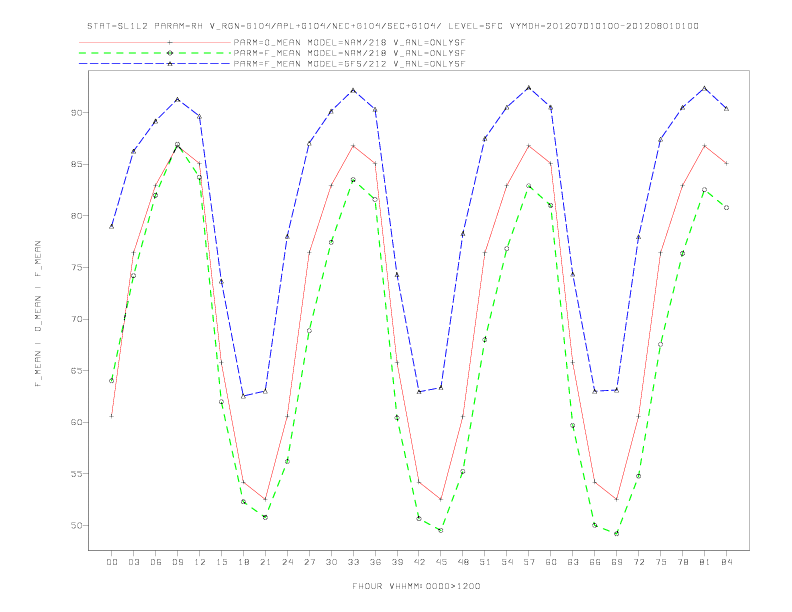The image size is (792, 612).
Task: Click x-axis forecast hour label 60
Action: 551,562
